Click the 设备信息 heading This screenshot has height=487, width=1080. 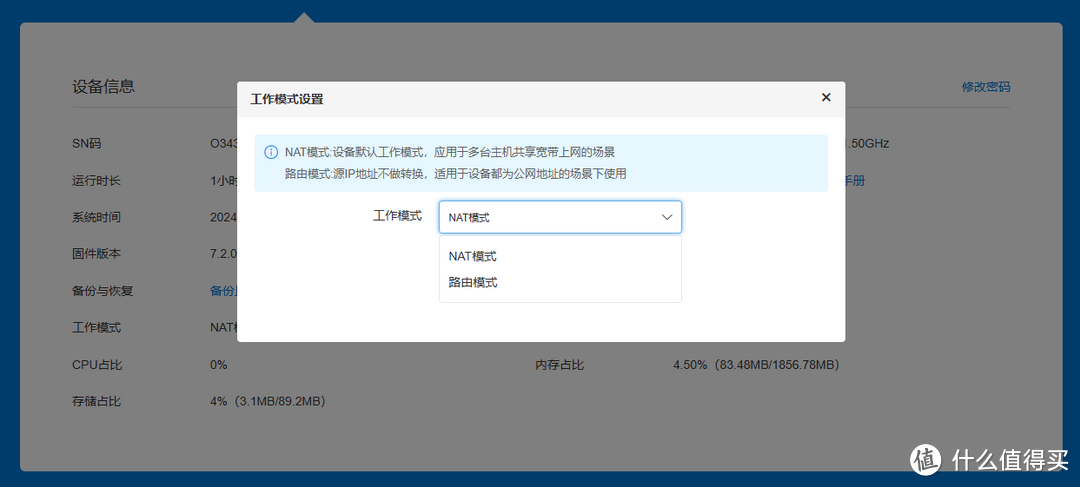(103, 86)
